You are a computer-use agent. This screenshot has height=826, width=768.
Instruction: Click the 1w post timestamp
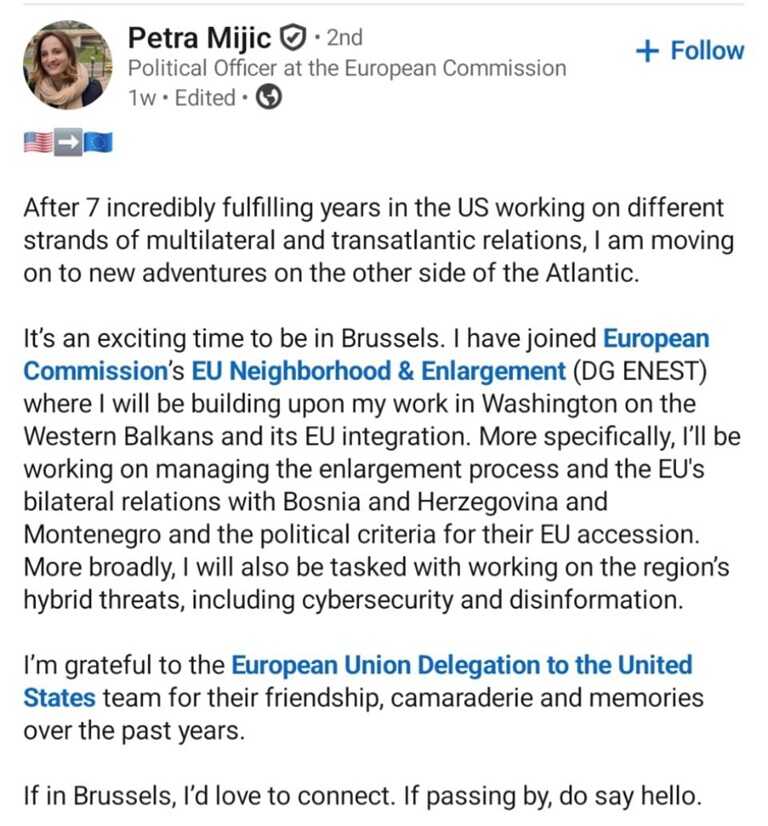[x=141, y=98]
